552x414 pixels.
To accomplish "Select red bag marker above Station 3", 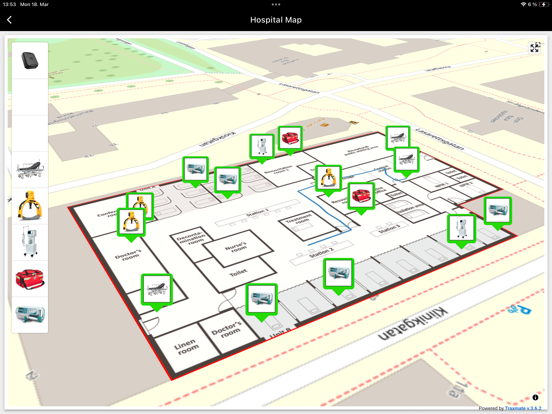I will pos(361,195).
